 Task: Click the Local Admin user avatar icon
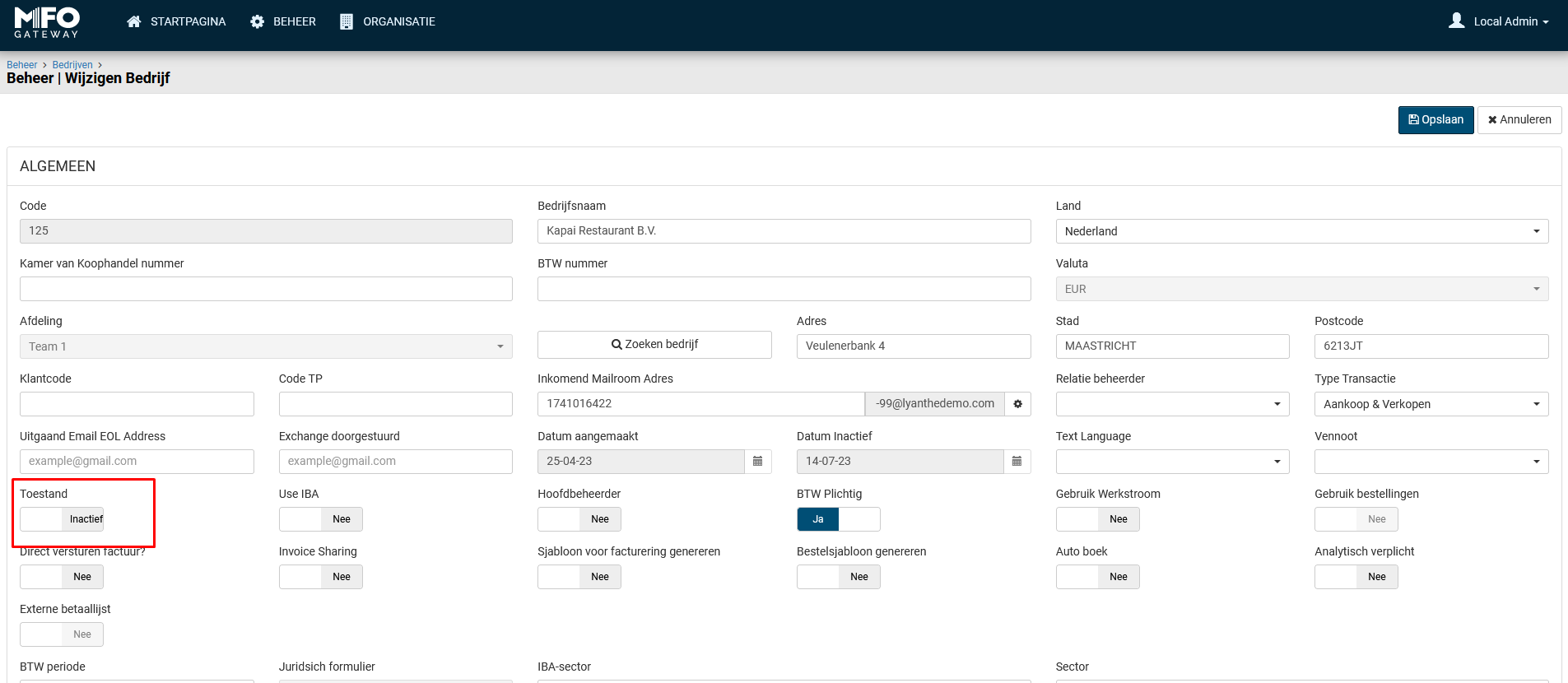tap(1456, 21)
